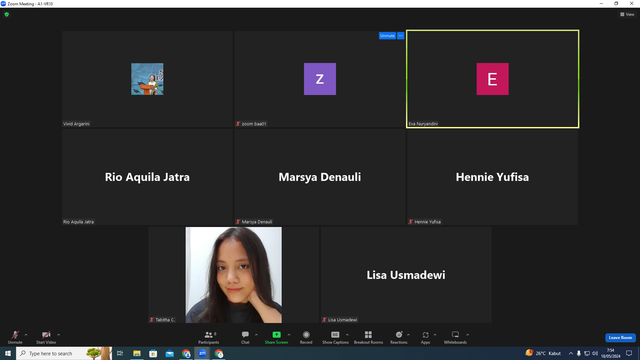This screenshot has width=640, height=360.
Task: Open Zoom Apps
Action: point(425,338)
